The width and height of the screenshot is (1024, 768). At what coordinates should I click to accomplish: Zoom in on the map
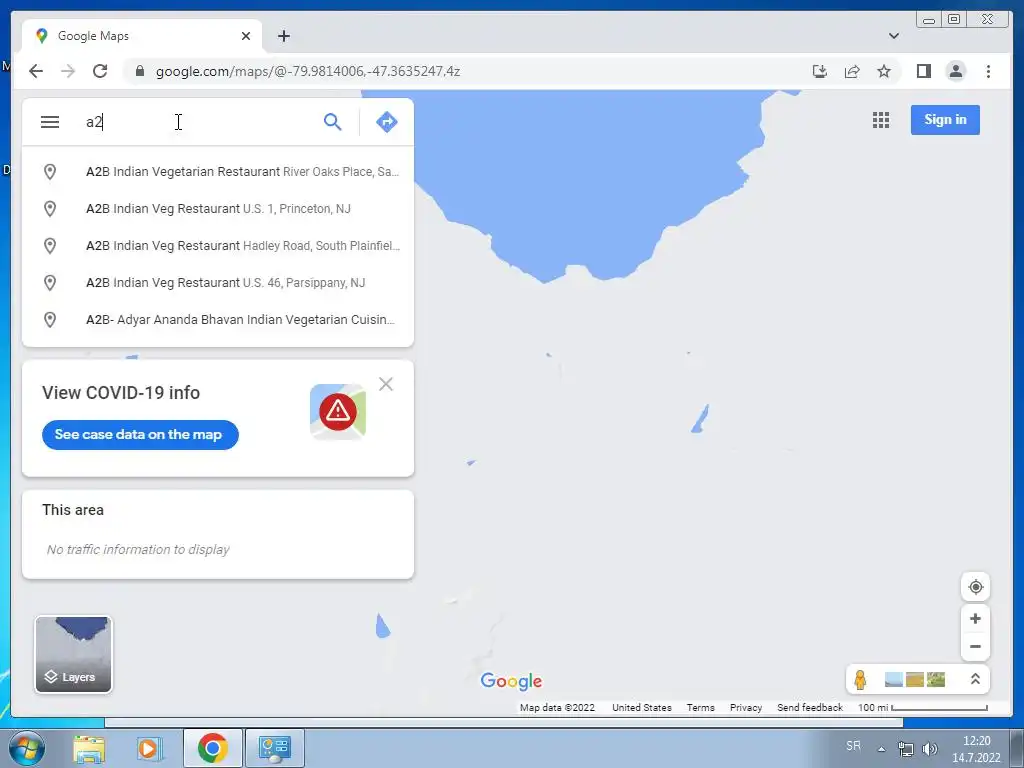[x=975, y=618]
